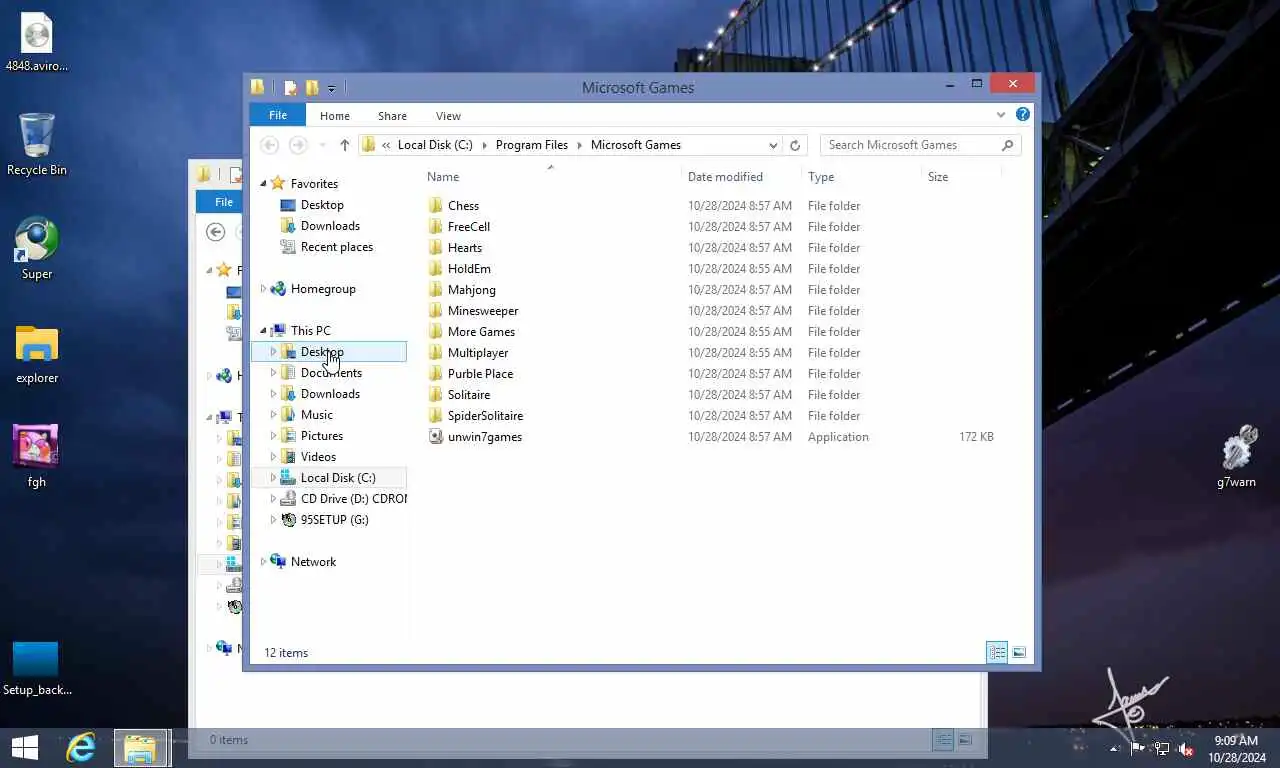
Task: Open Quick Access Toolbar customize dropdown
Action: [x=331, y=88]
